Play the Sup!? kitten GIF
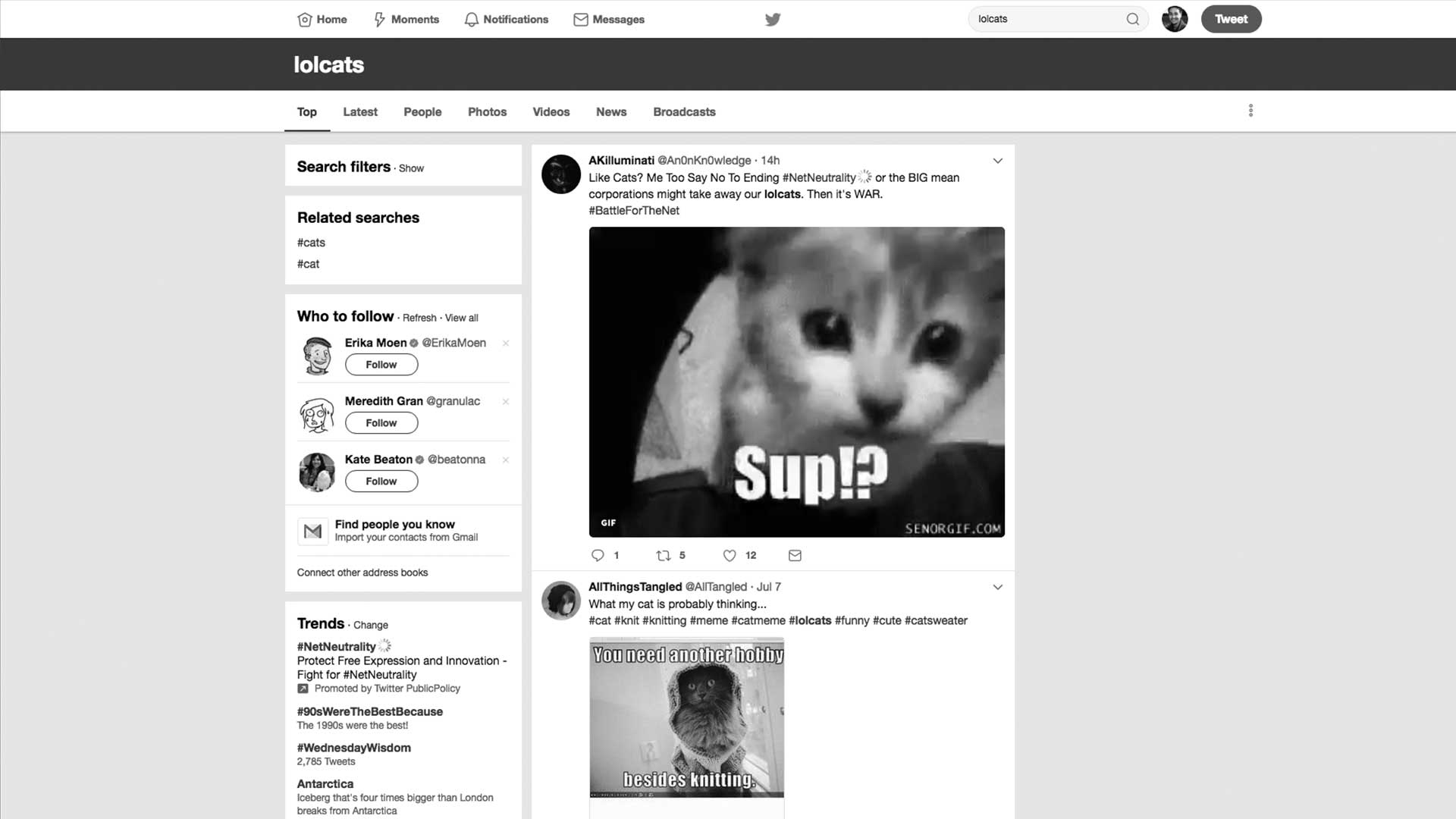Viewport: 1456px width, 819px height. point(797,382)
